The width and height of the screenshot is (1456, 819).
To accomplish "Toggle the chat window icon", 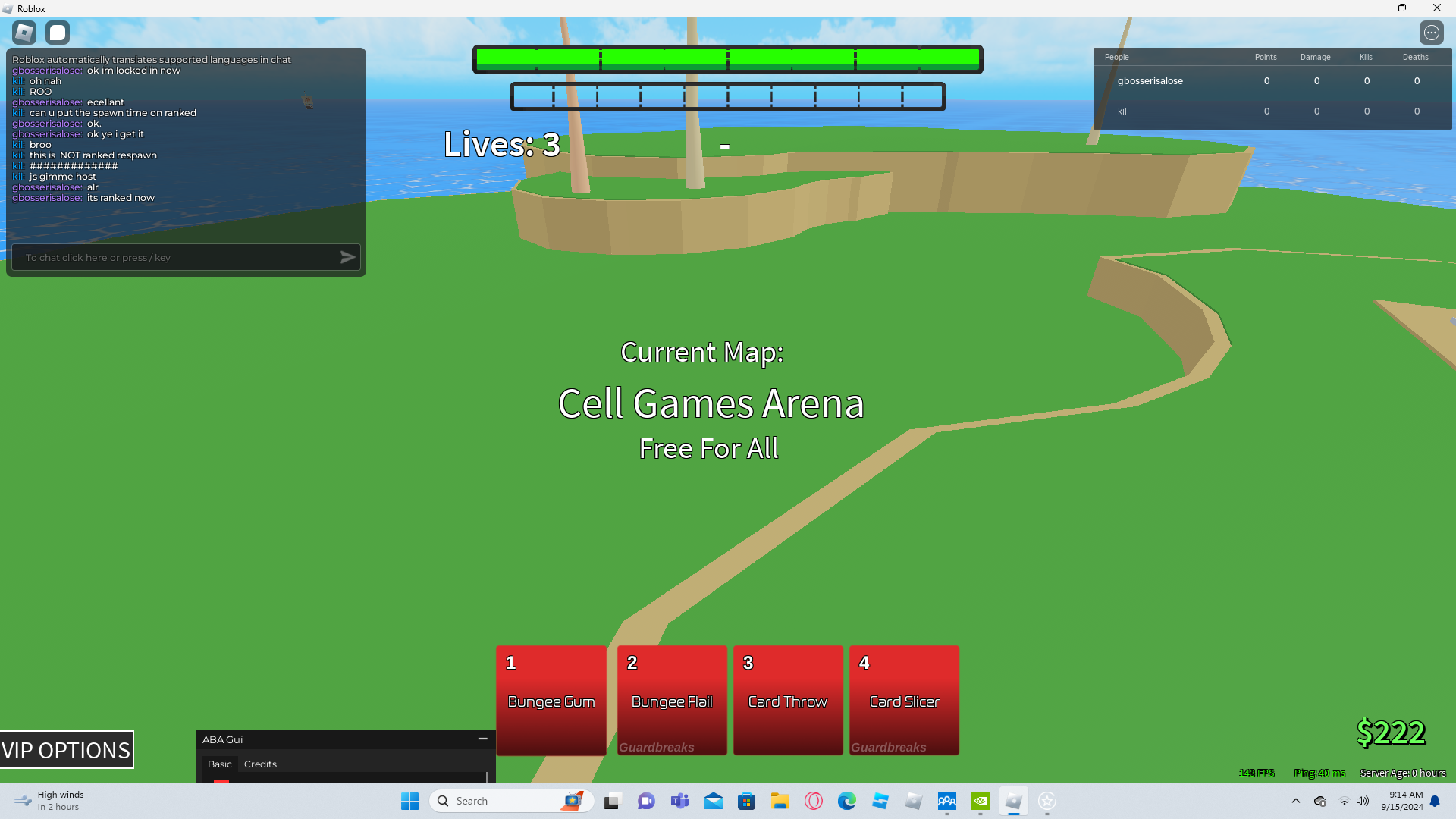I will (58, 33).
